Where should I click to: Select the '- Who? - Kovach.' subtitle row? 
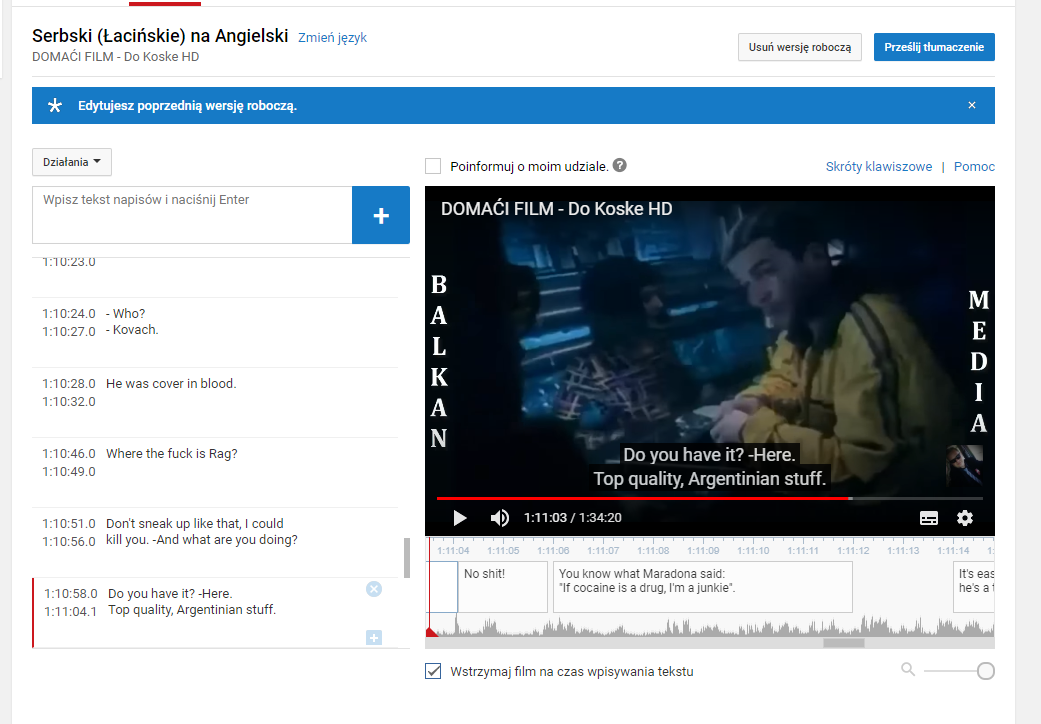215,332
